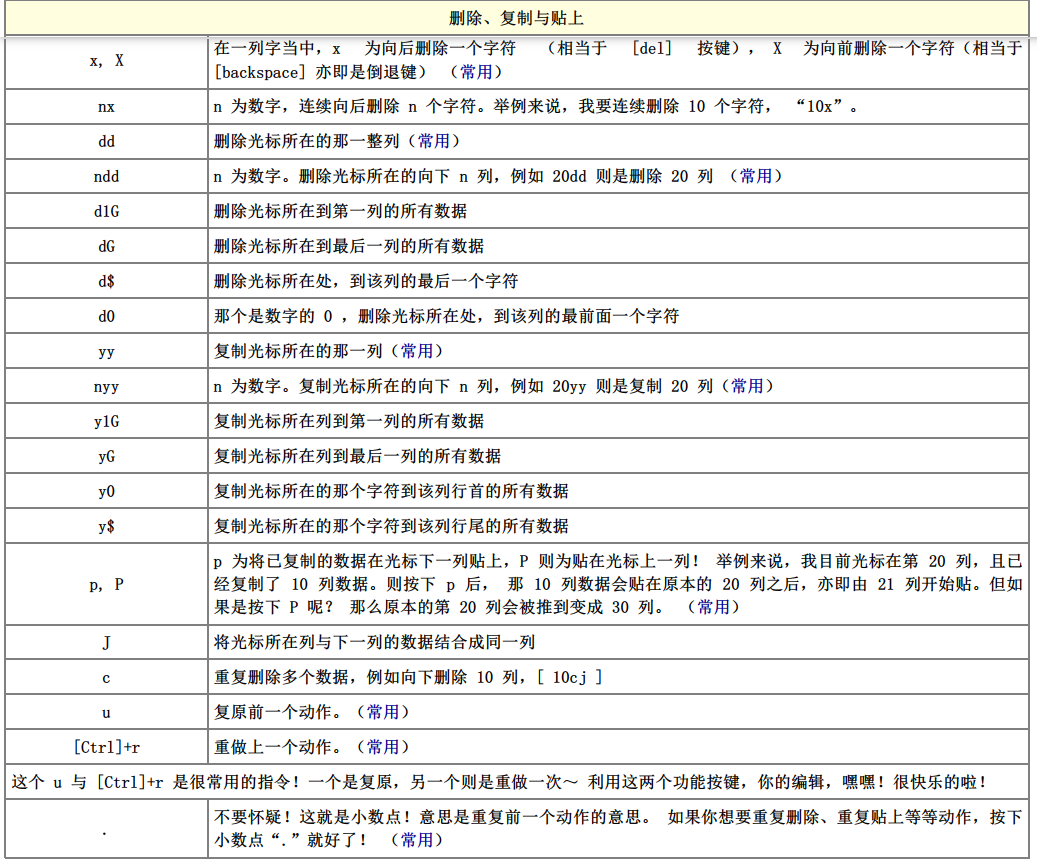This screenshot has width=1037, height=860.
Task: Click the 常用 label in the yy row
Action: [416, 351]
